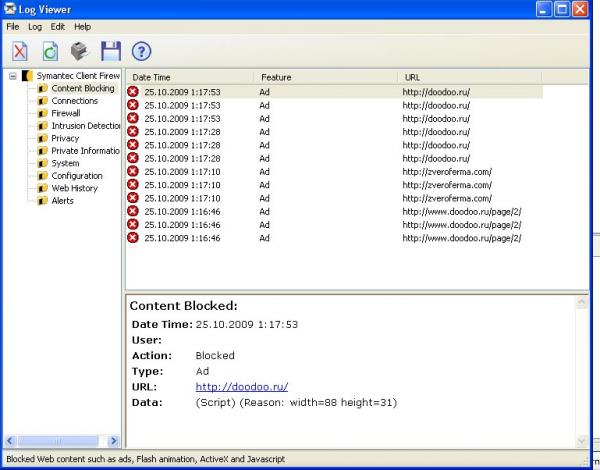Click the folder icon beside System
The image size is (600, 470).
point(42,163)
